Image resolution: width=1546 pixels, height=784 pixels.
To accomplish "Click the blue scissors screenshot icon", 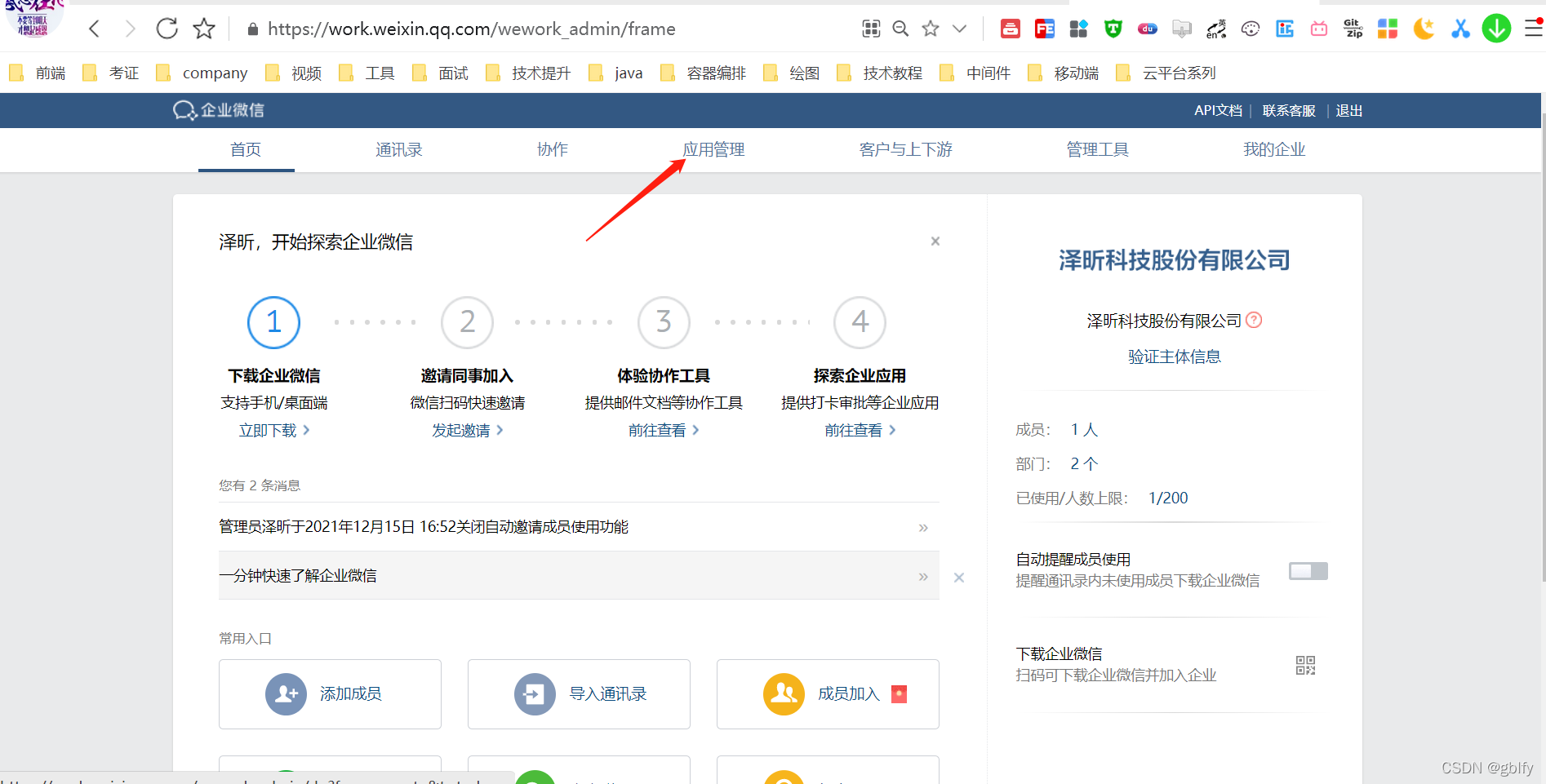I will click(1460, 29).
